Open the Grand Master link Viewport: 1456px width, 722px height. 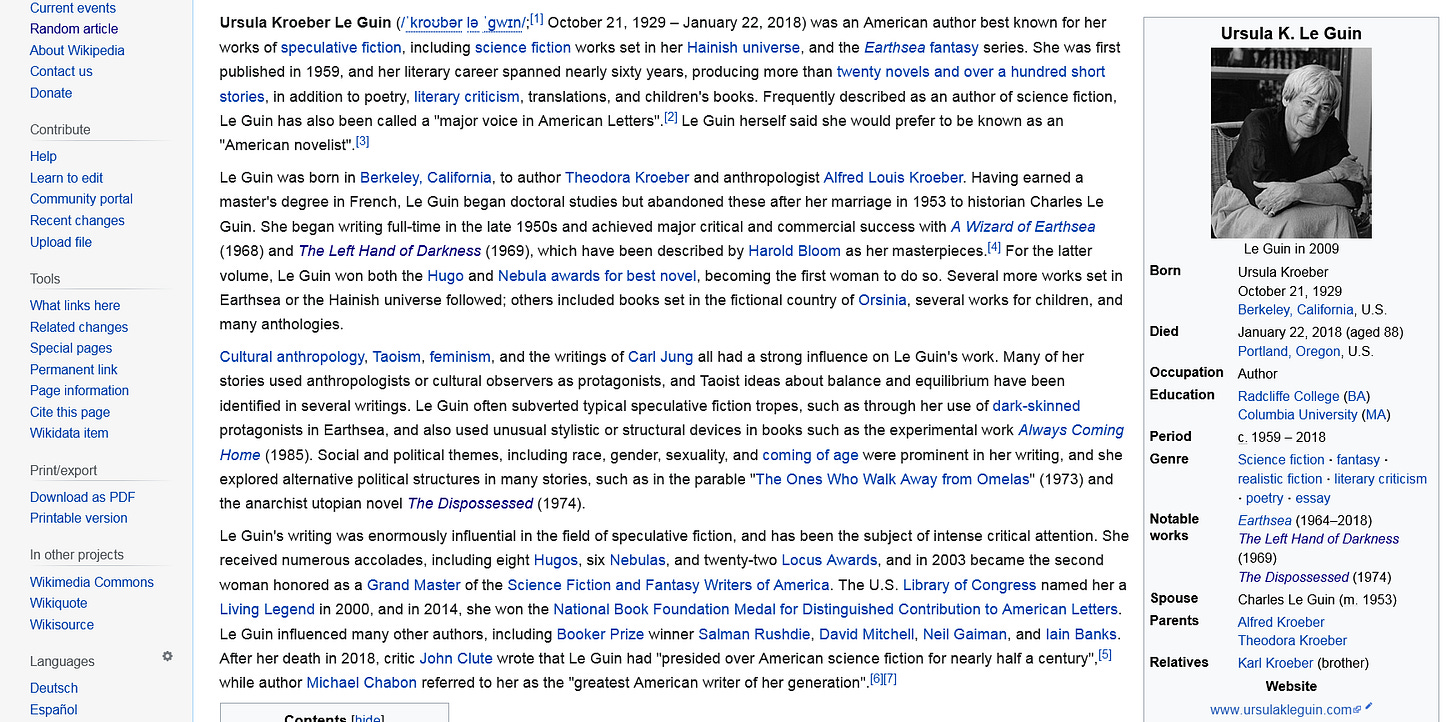click(413, 584)
